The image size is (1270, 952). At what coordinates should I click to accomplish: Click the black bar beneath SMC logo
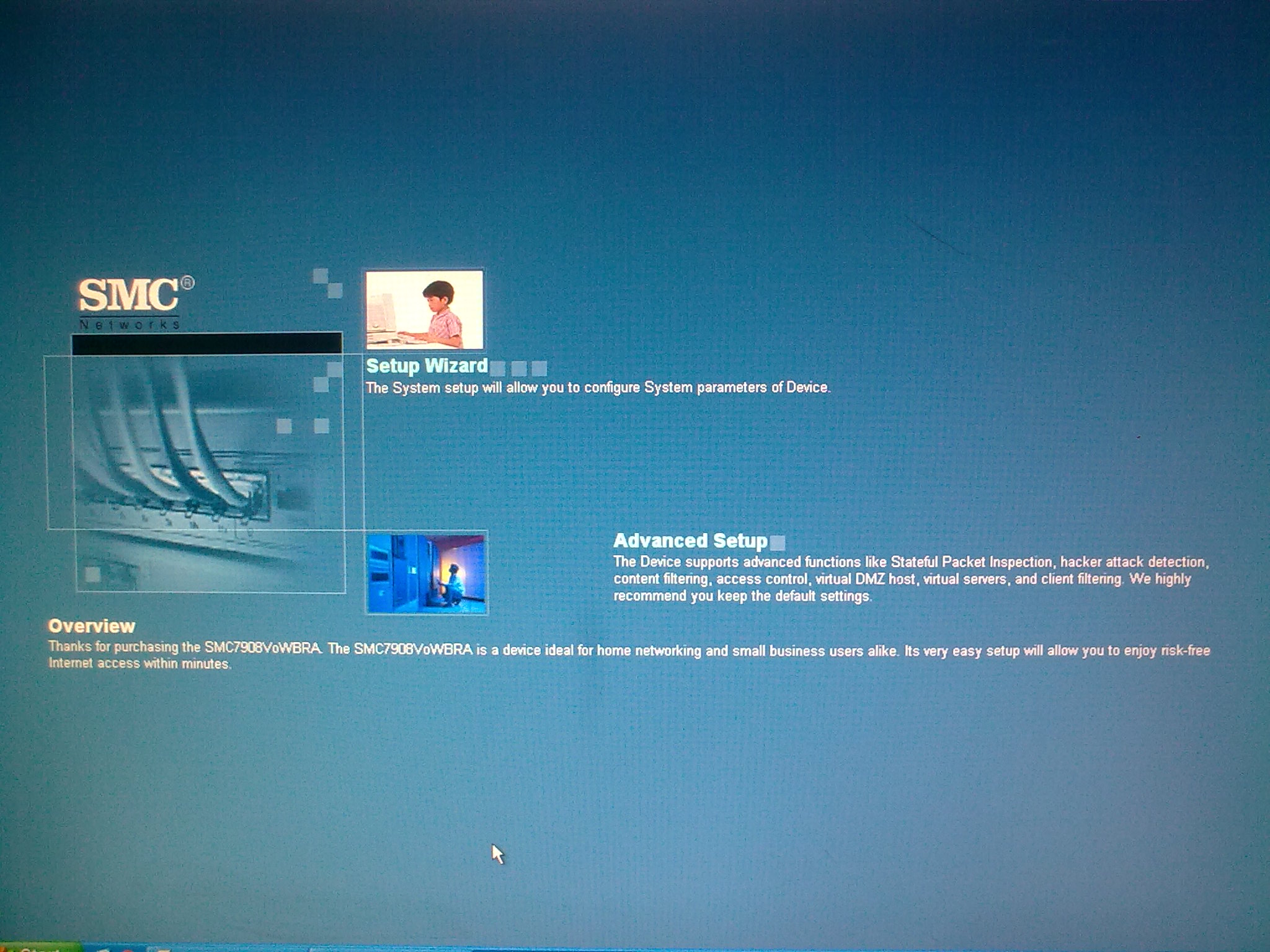pyautogui.click(x=206, y=343)
